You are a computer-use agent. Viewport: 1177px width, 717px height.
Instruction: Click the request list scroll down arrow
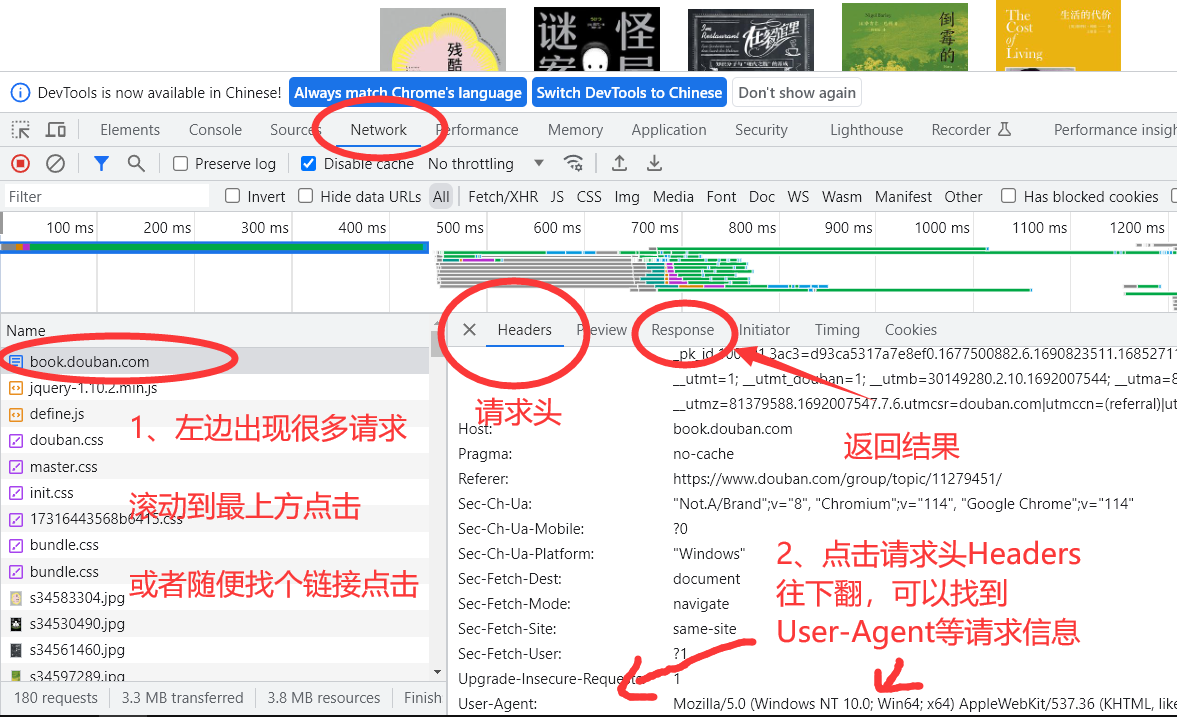(x=438, y=672)
